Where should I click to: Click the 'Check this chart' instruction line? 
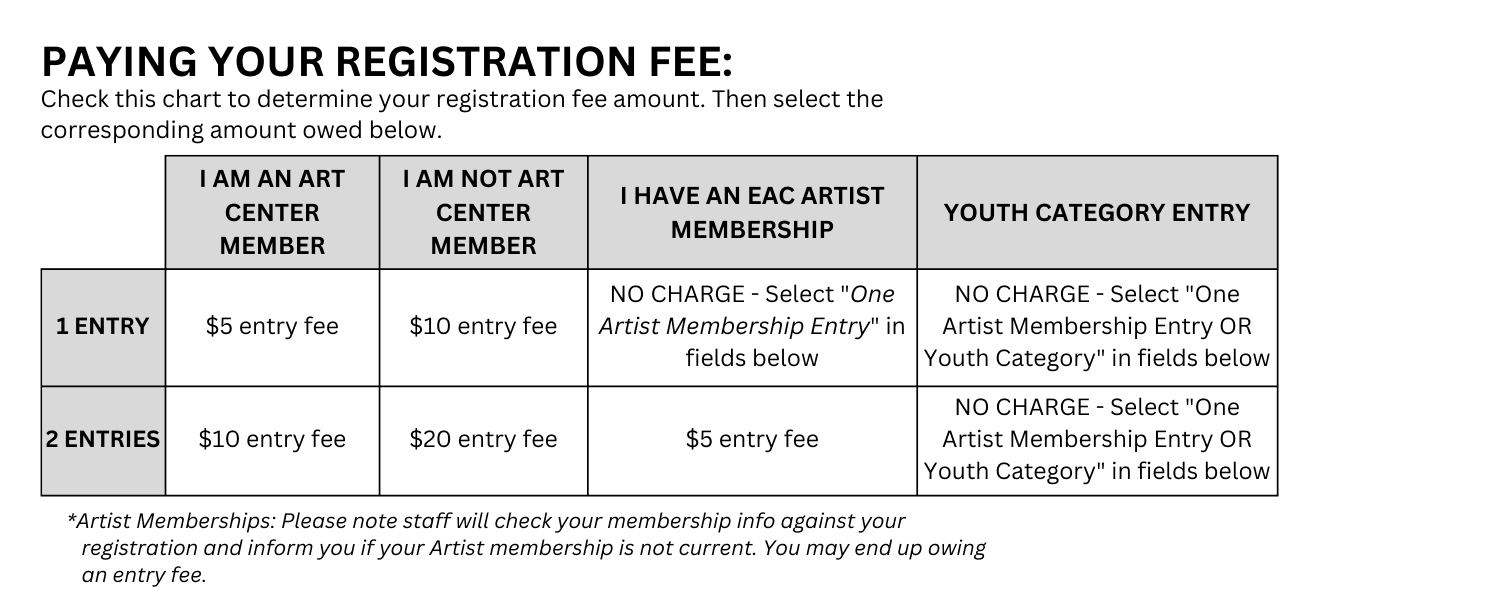tap(462, 100)
